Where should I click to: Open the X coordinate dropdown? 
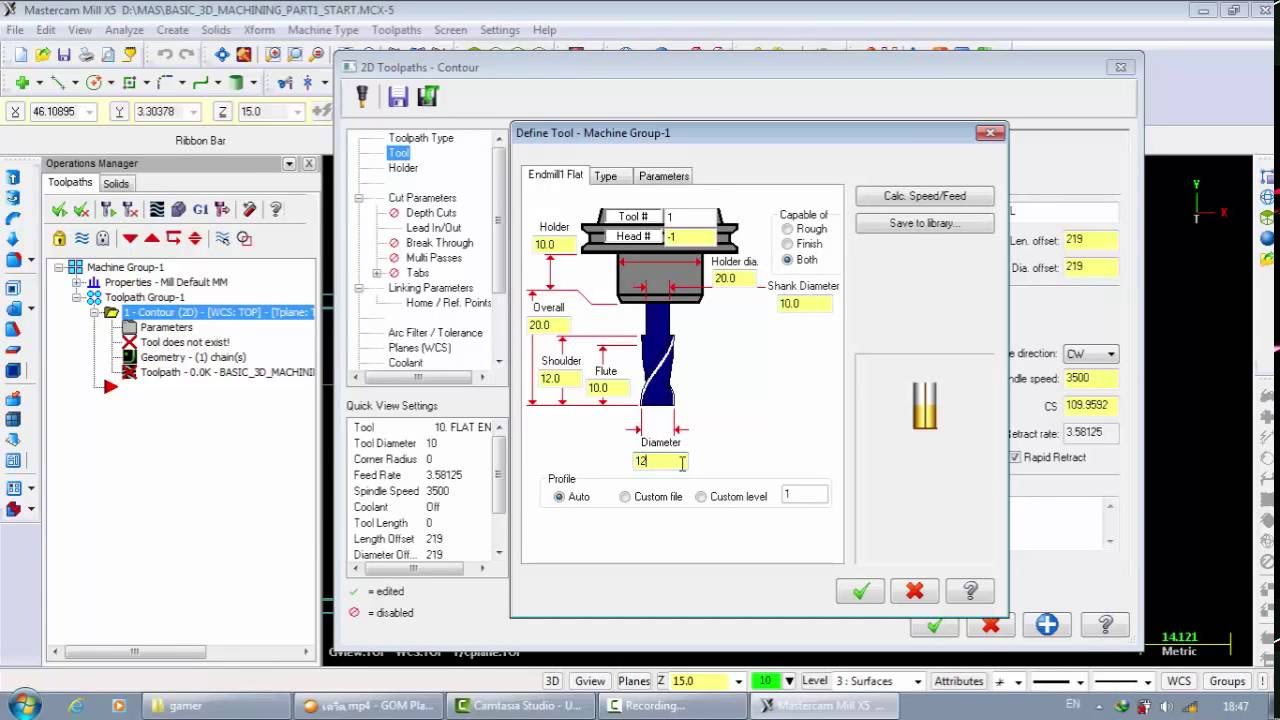[90, 112]
